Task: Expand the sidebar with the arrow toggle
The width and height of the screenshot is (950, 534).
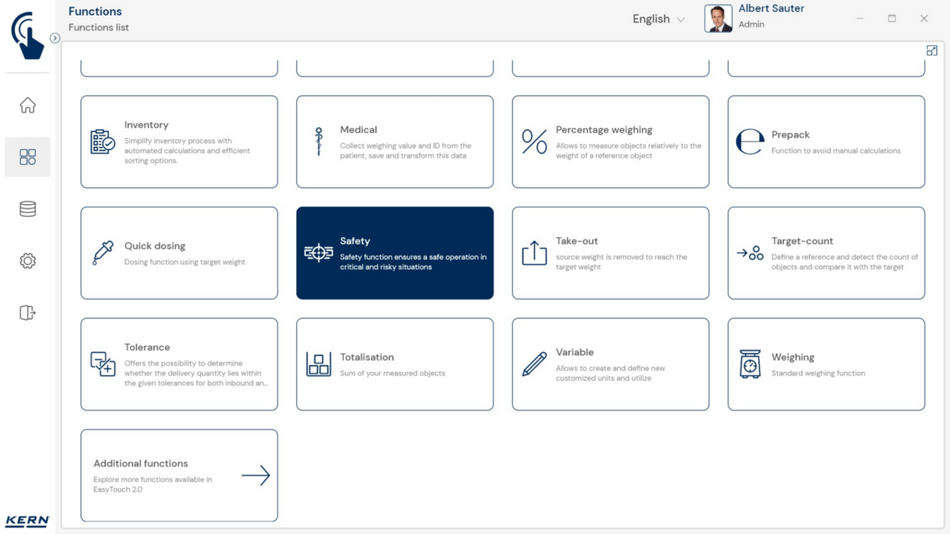Action: coord(55,38)
